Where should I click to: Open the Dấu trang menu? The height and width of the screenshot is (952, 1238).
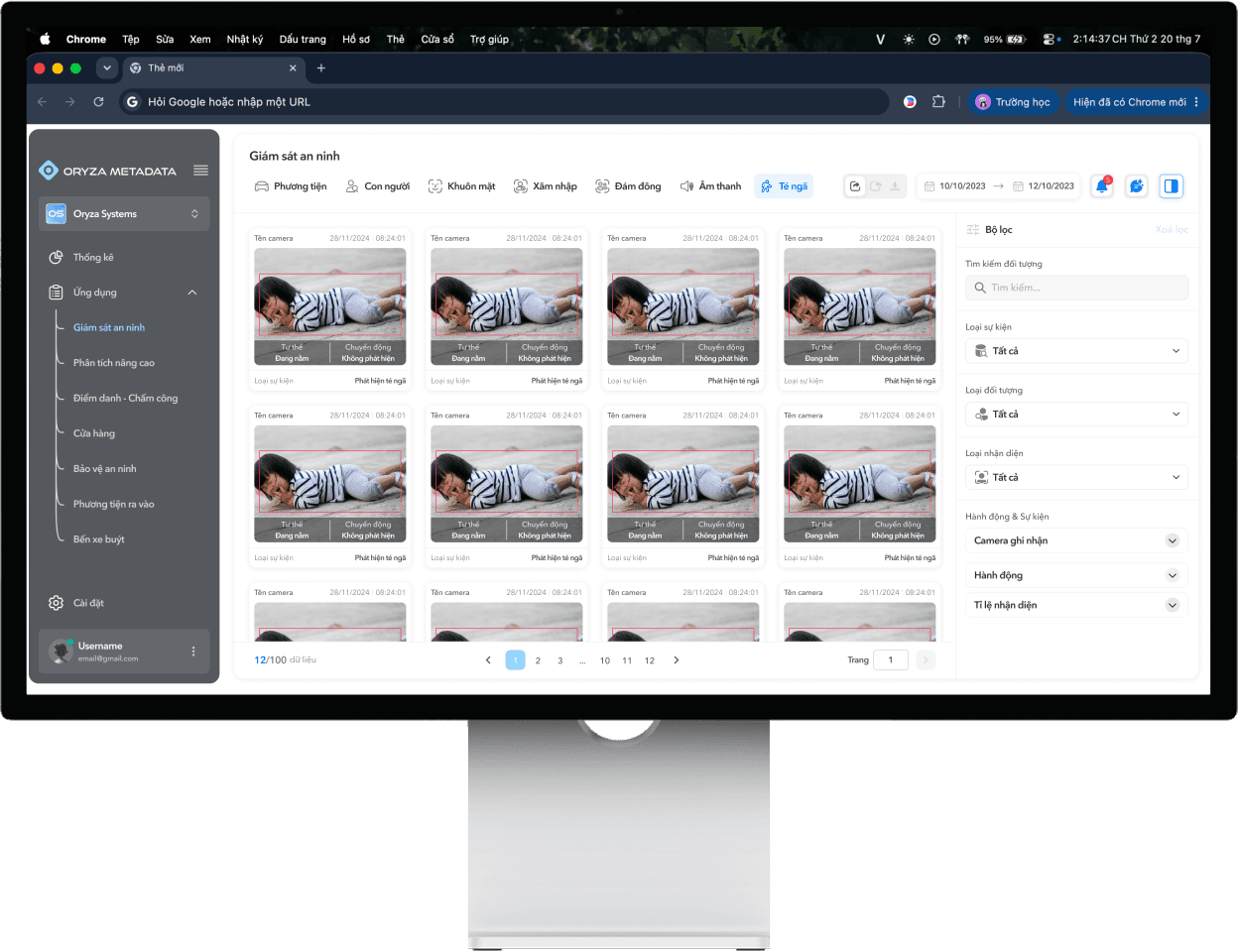pos(303,40)
